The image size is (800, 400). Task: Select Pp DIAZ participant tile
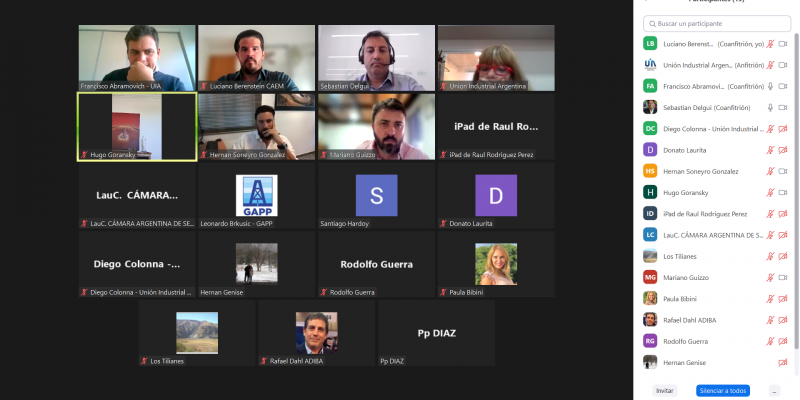coord(436,333)
